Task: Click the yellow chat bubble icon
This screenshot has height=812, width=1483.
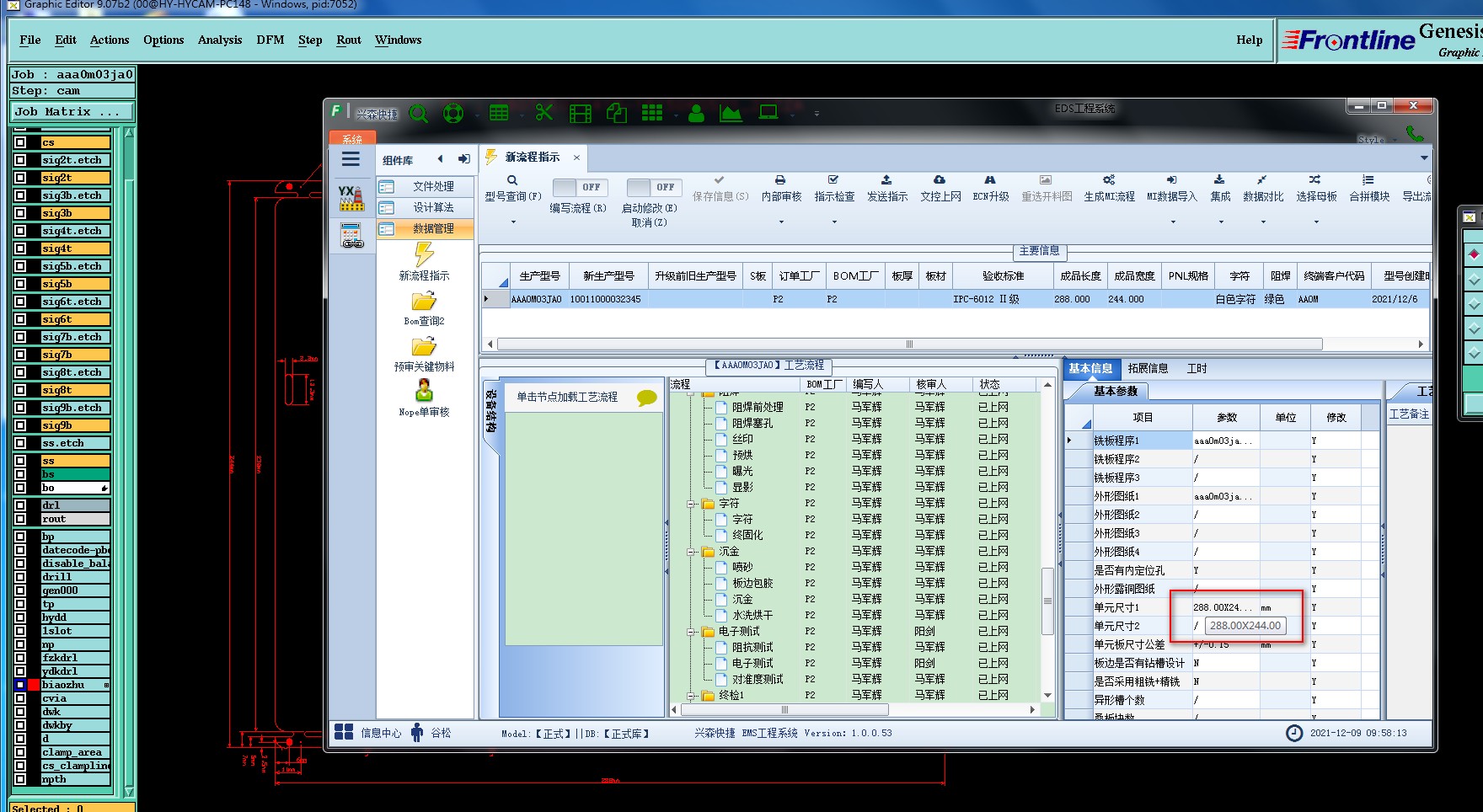Action: click(x=647, y=398)
